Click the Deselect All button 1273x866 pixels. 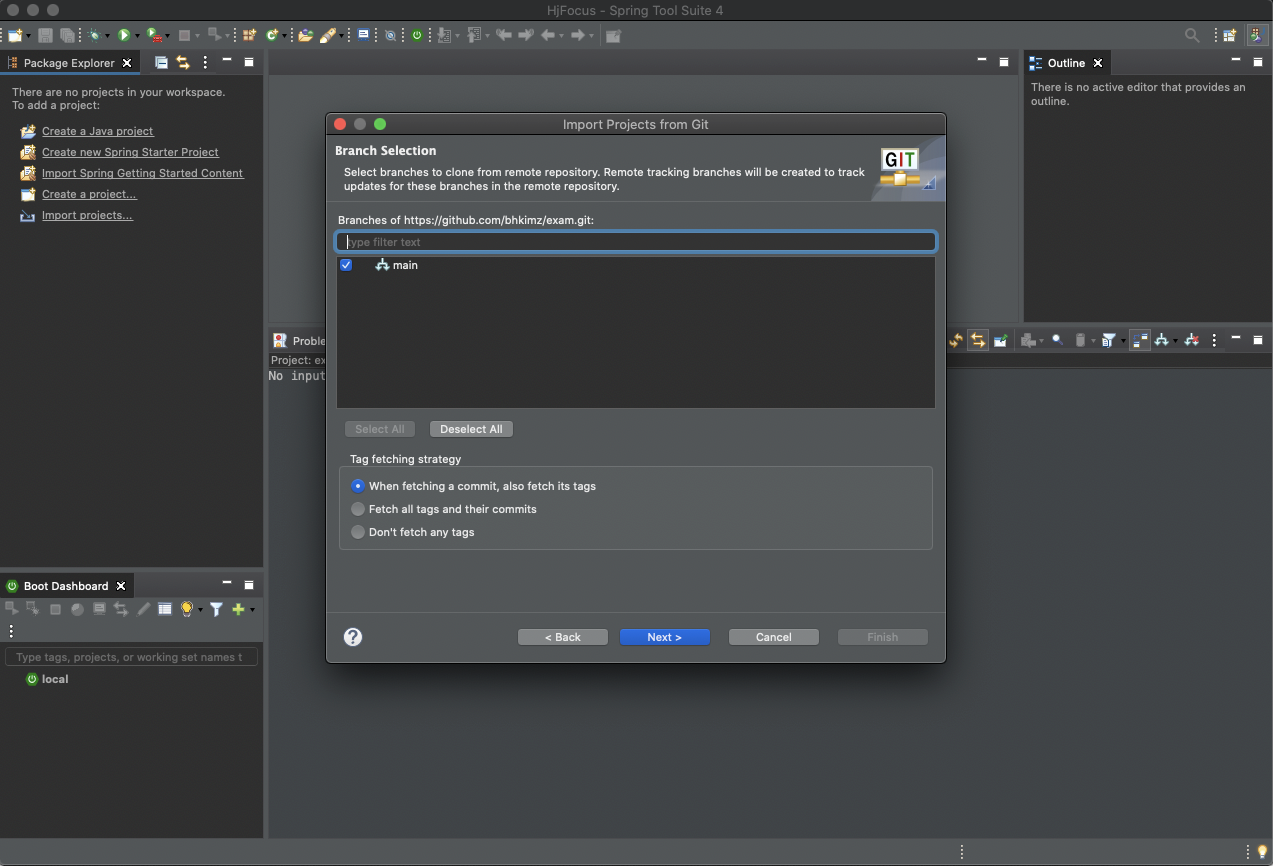tap(471, 429)
